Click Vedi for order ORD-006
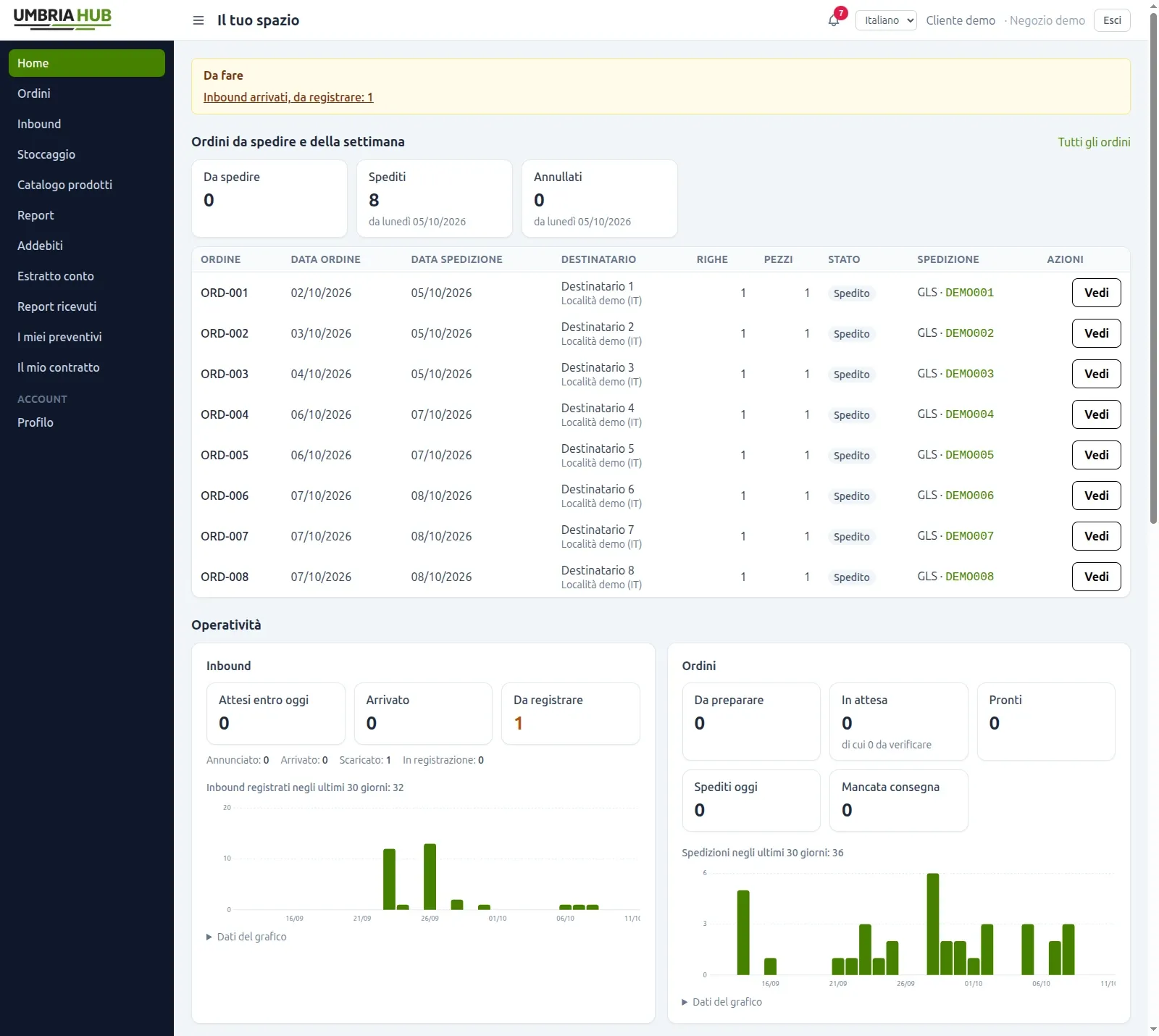This screenshot has height=1036, width=1159. click(x=1097, y=496)
